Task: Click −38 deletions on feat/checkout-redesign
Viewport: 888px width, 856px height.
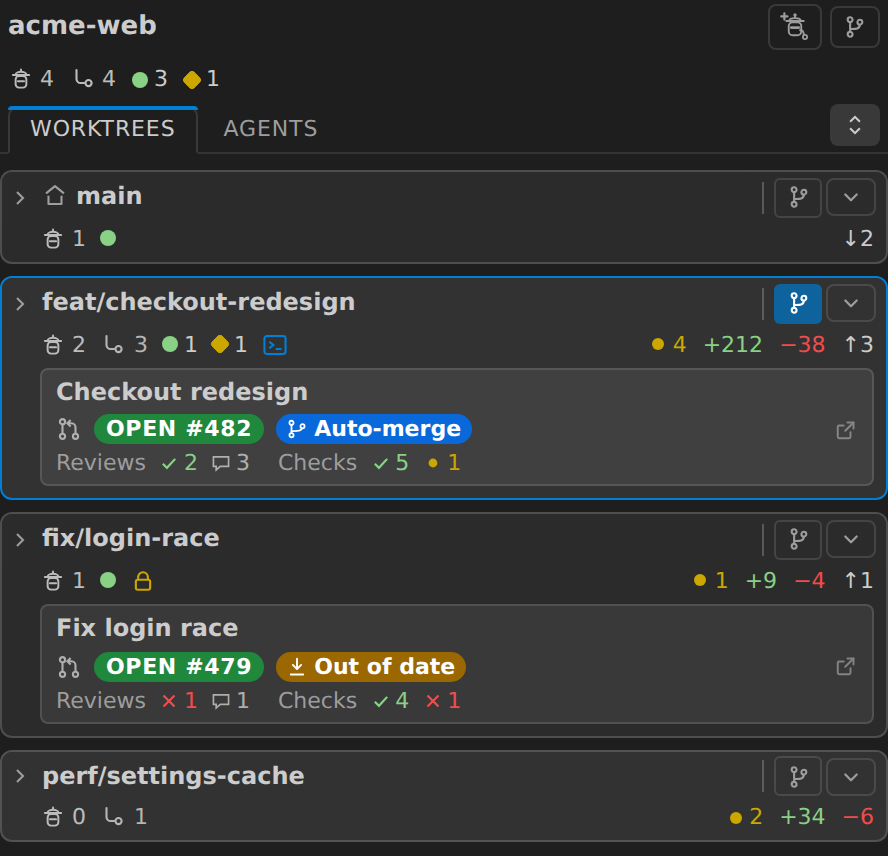Action: (x=802, y=344)
